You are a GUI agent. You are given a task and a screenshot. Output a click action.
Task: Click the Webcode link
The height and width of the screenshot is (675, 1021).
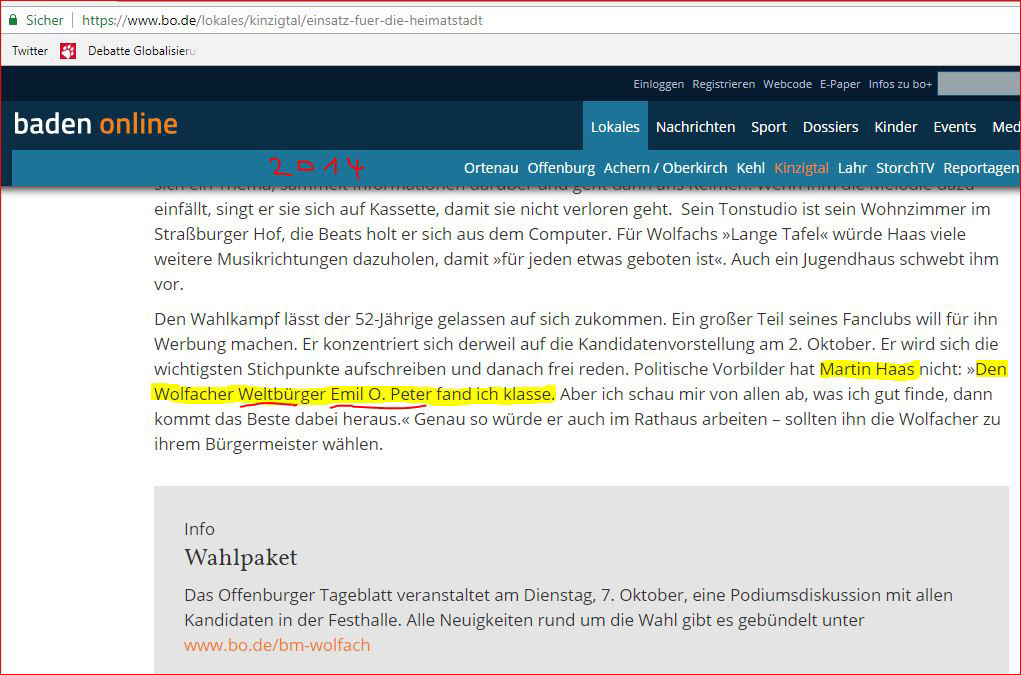(x=787, y=84)
